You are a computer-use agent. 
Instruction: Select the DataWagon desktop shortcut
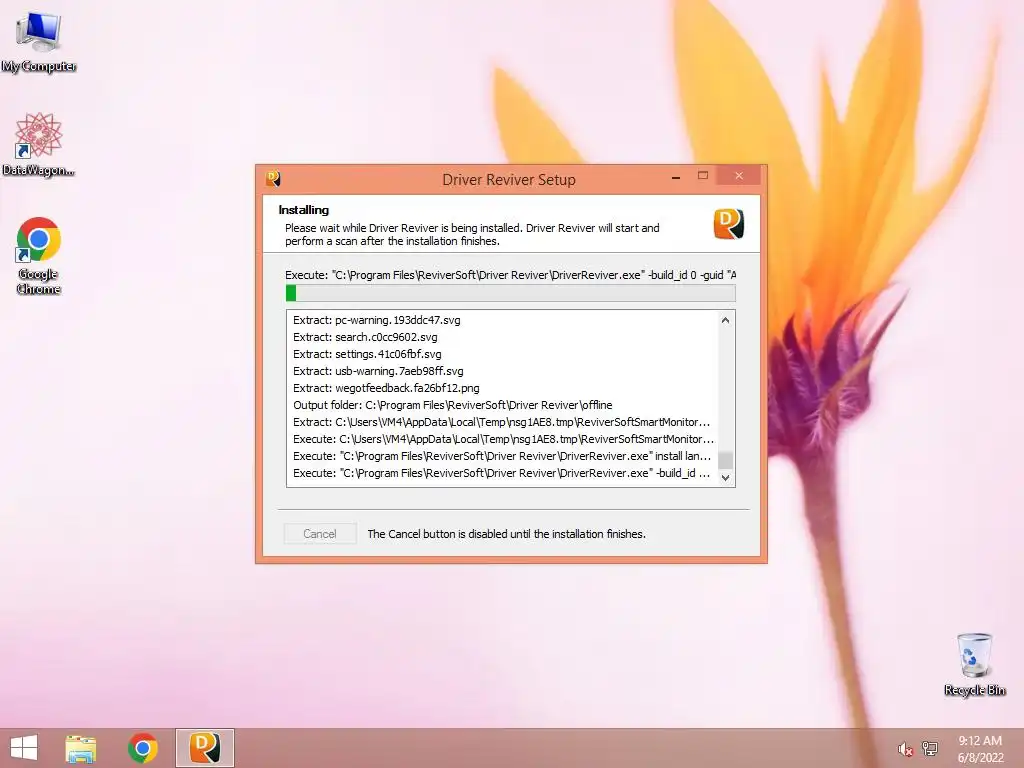pos(39,144)
